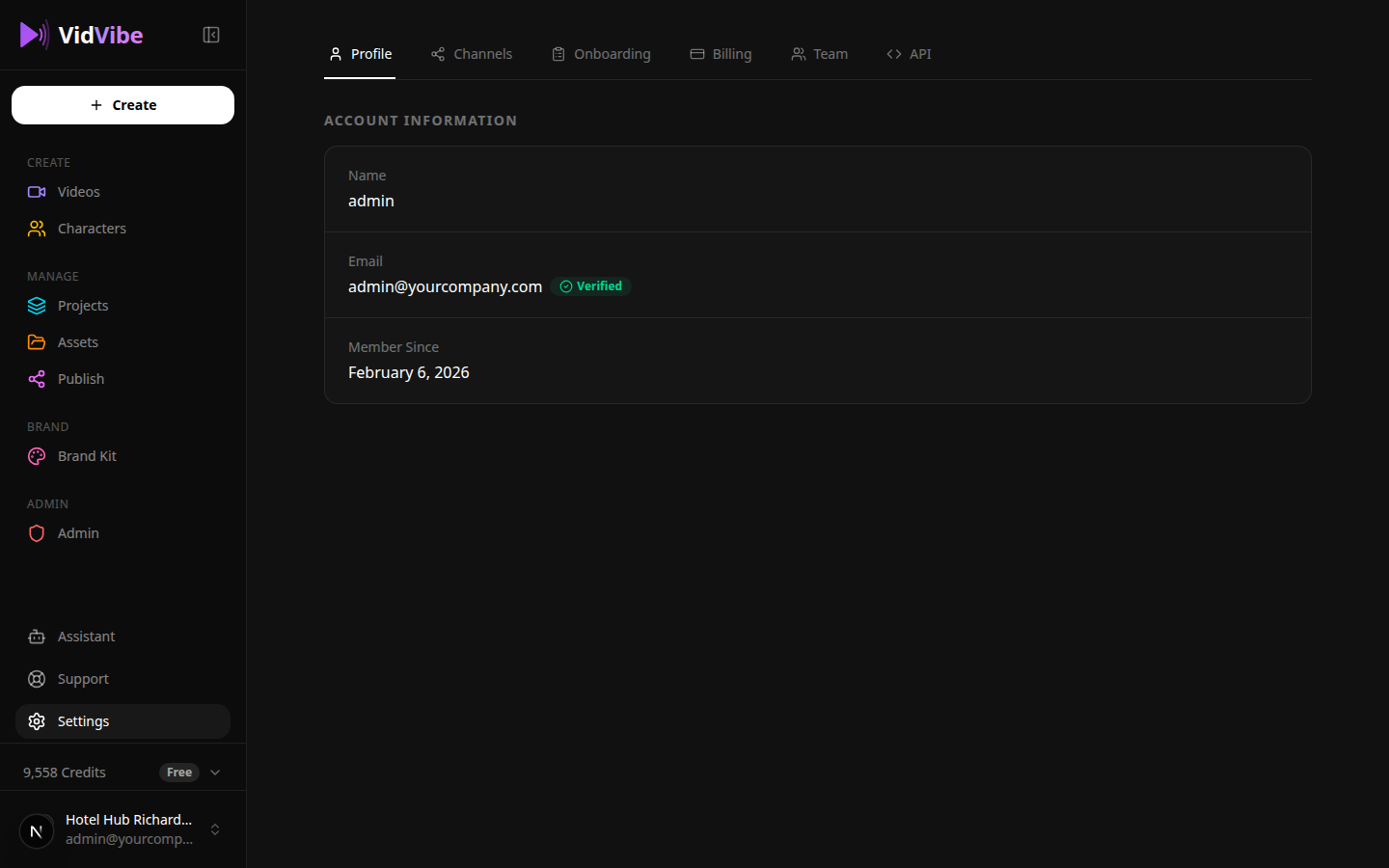The image size is (1389, 868).
Task: Open the Free plan badge menu
Action: click(178, 772)
